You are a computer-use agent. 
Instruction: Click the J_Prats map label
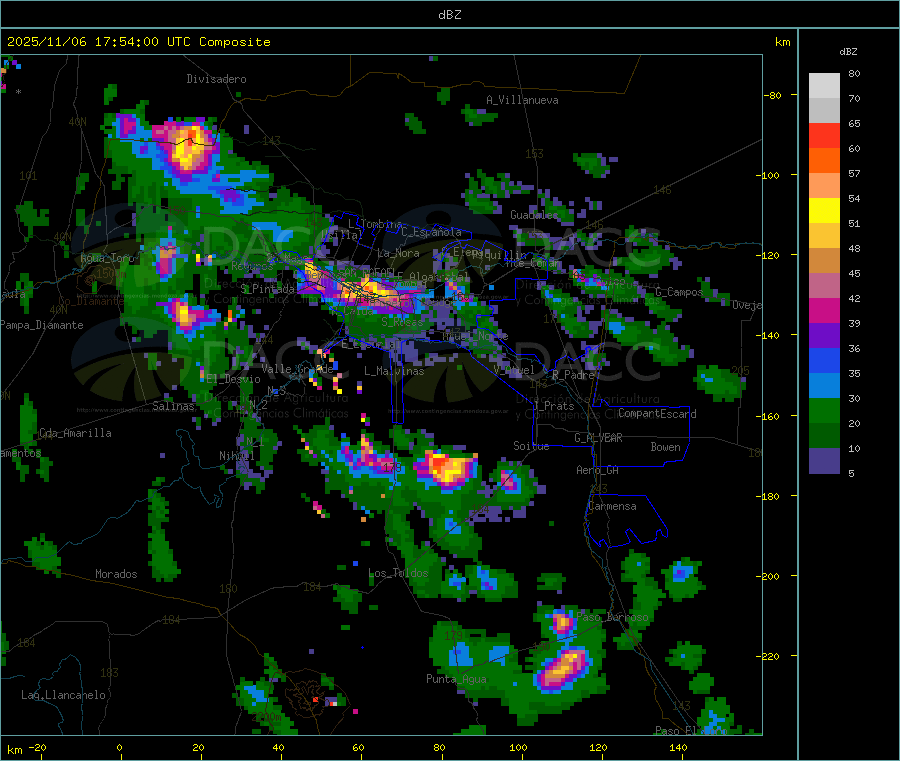point(555,406)
